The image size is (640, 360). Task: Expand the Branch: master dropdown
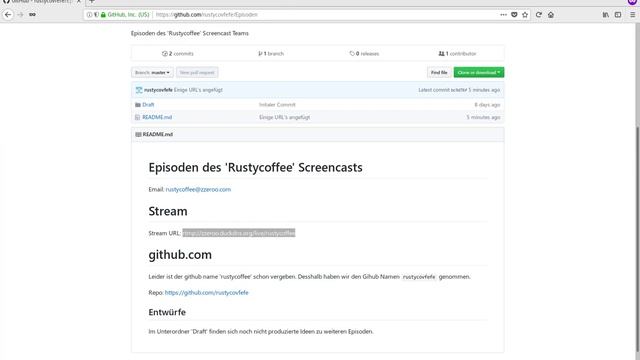152,73
